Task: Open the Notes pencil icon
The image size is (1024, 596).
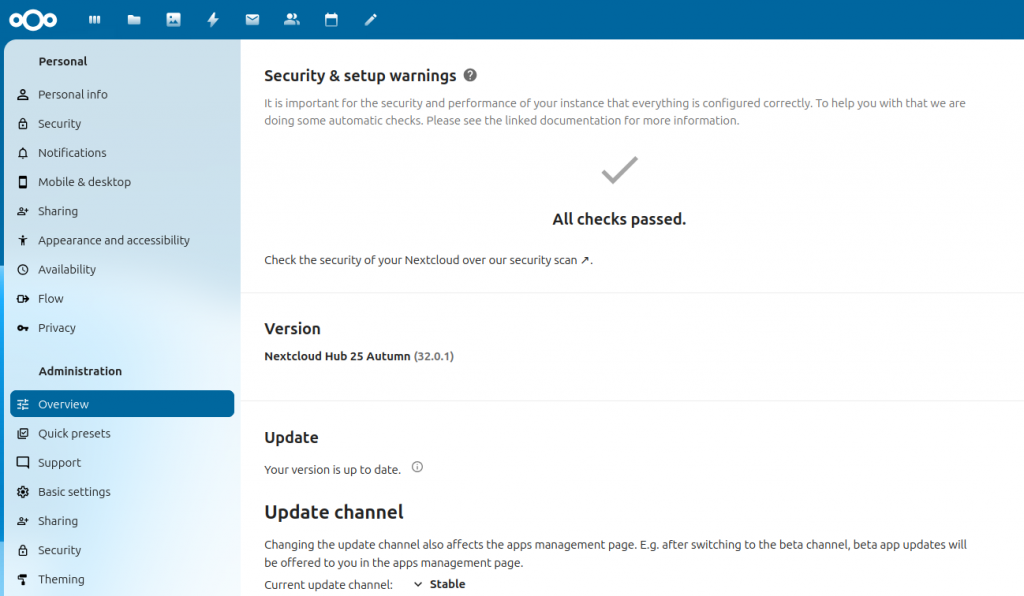Action: pos(370,18)
